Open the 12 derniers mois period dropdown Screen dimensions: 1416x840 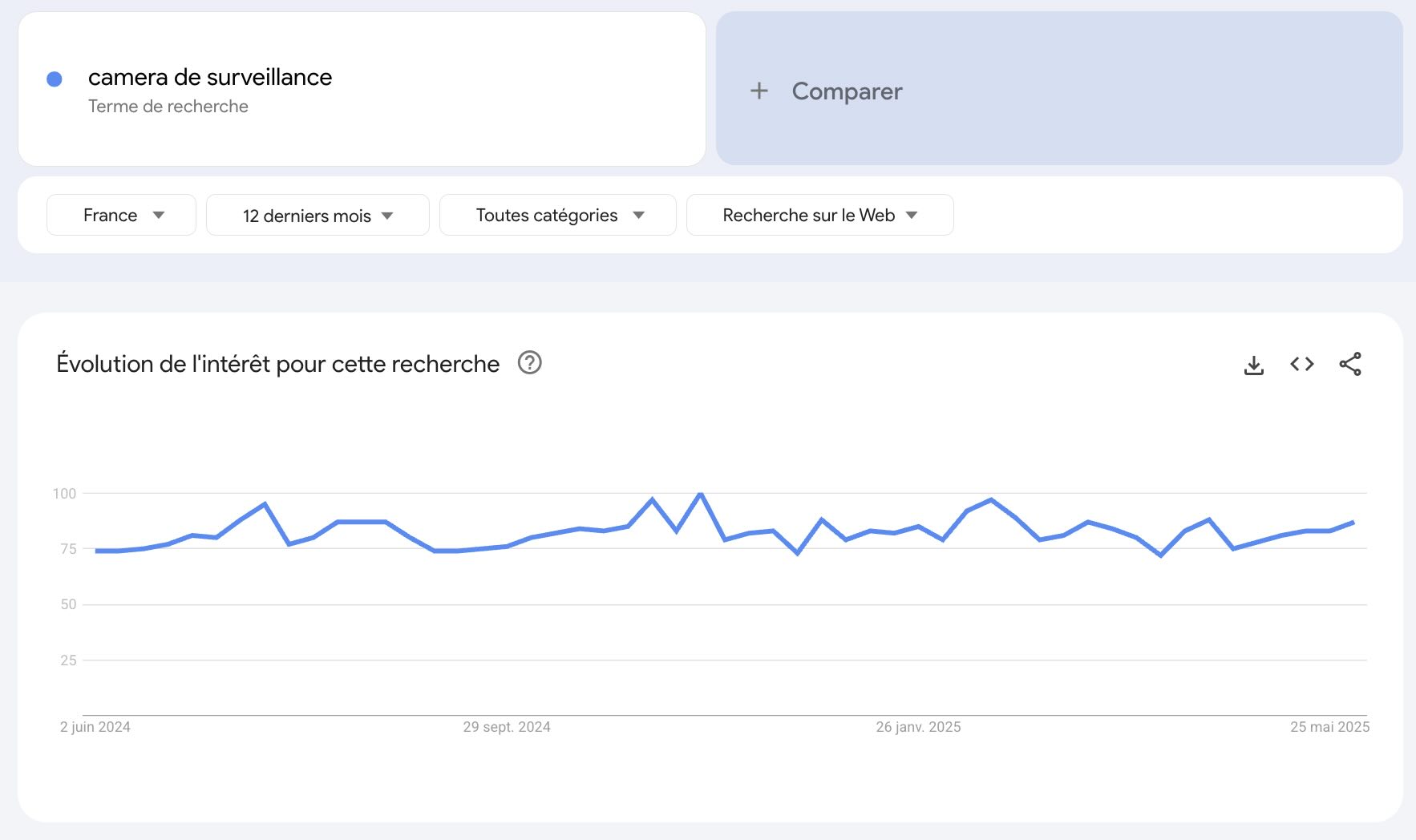(x=318, y=215)
